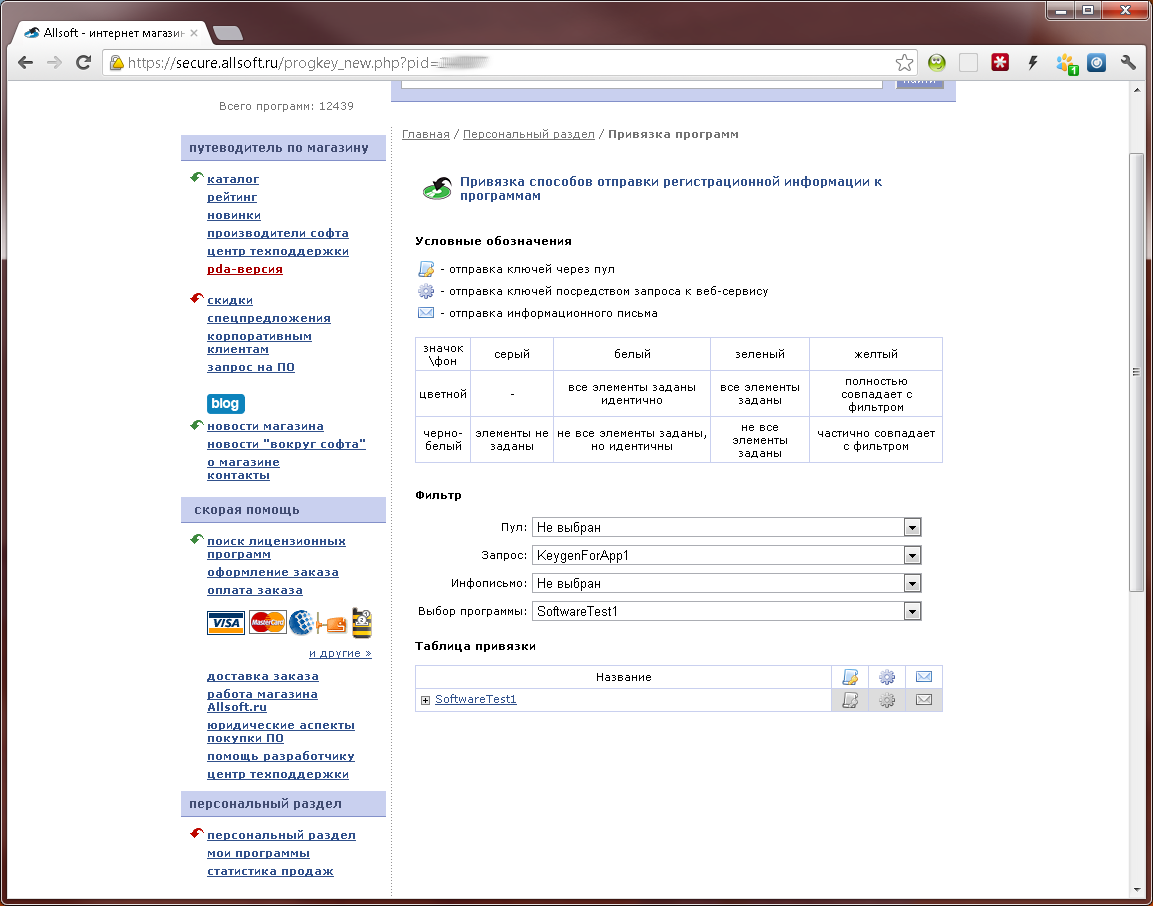The image size is (1153, 906).
Task: Click the Название column header
Action: pos(624,677)
